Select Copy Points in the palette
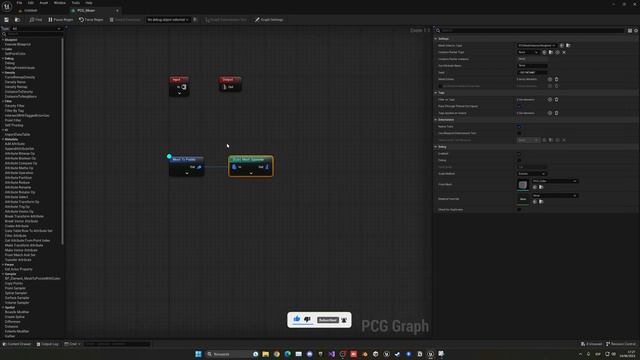 (14, 283)
